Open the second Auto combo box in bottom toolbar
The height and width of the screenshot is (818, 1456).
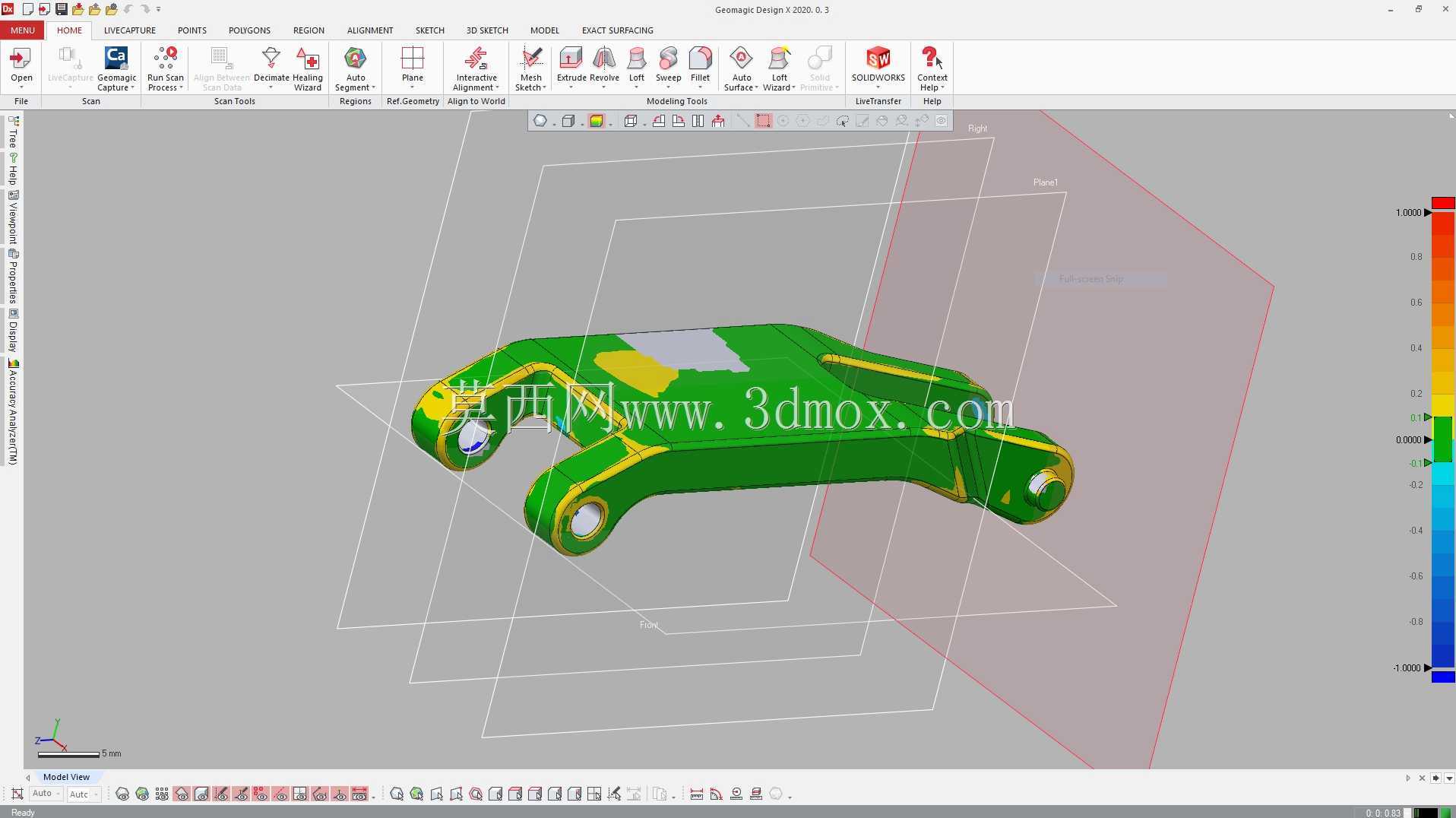click(84, 794)
